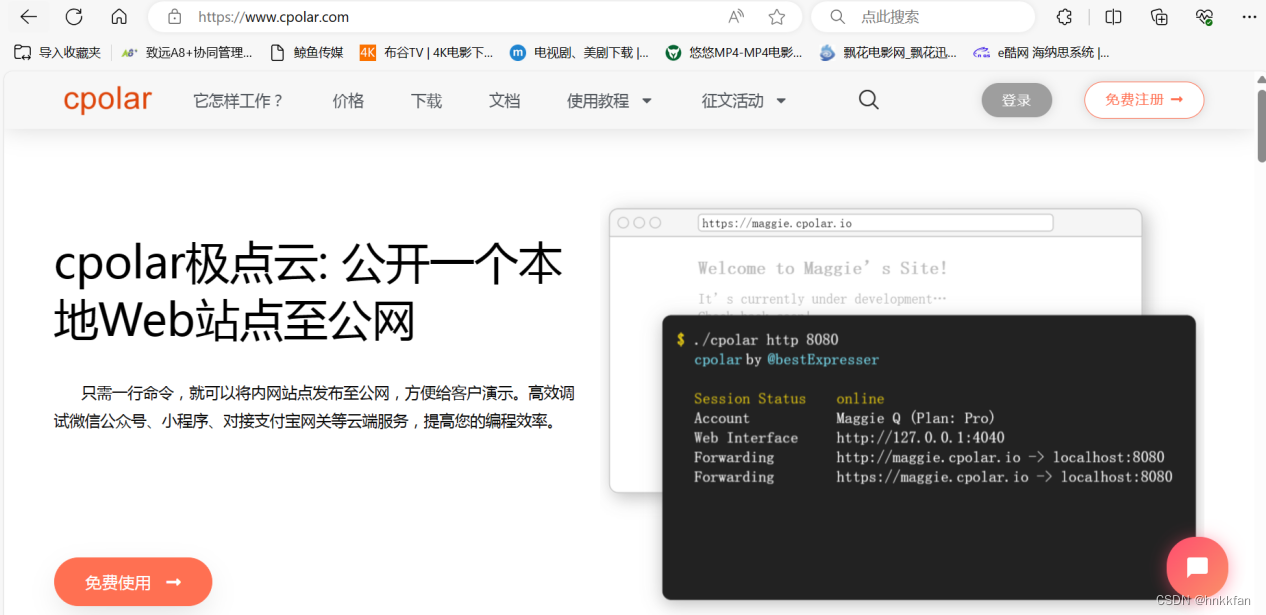1266x615 pixels.
Task: Toggle split screen icon in toolbar
Action: 1113,17
